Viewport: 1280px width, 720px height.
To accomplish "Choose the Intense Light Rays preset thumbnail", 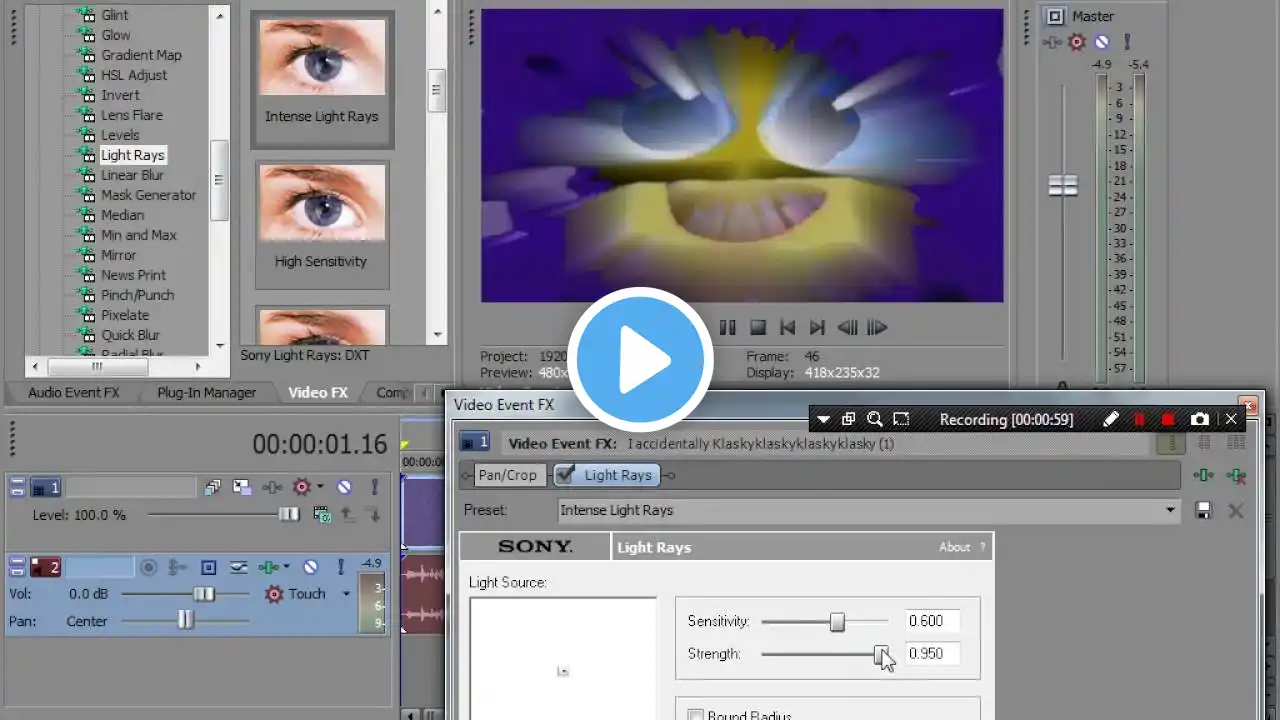I will pyautogui.click(x=322, y=79).
